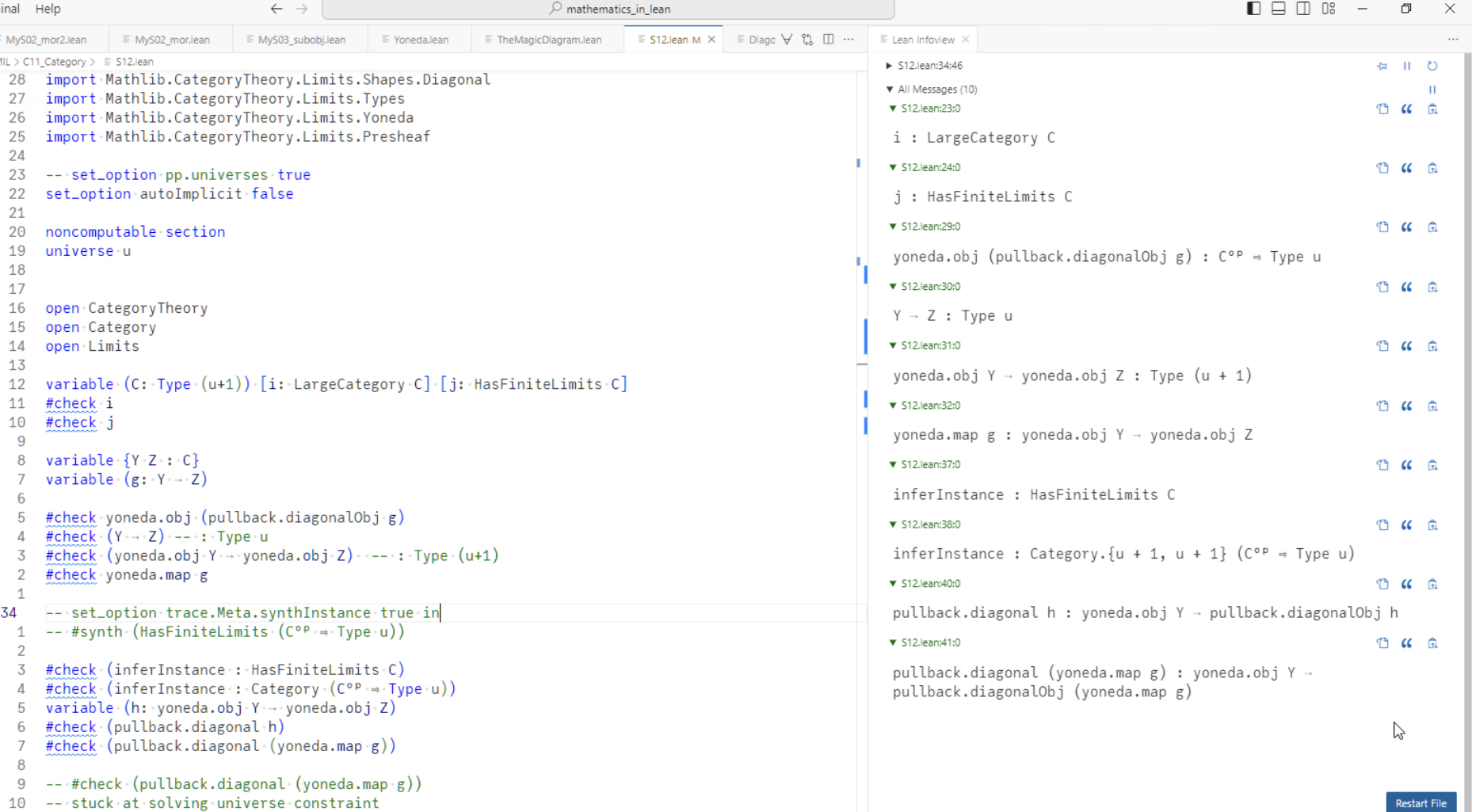Screen dimensions: 1472x812
Task: Click the '#check yoneda.map g' code line
Action: [127, 575]
